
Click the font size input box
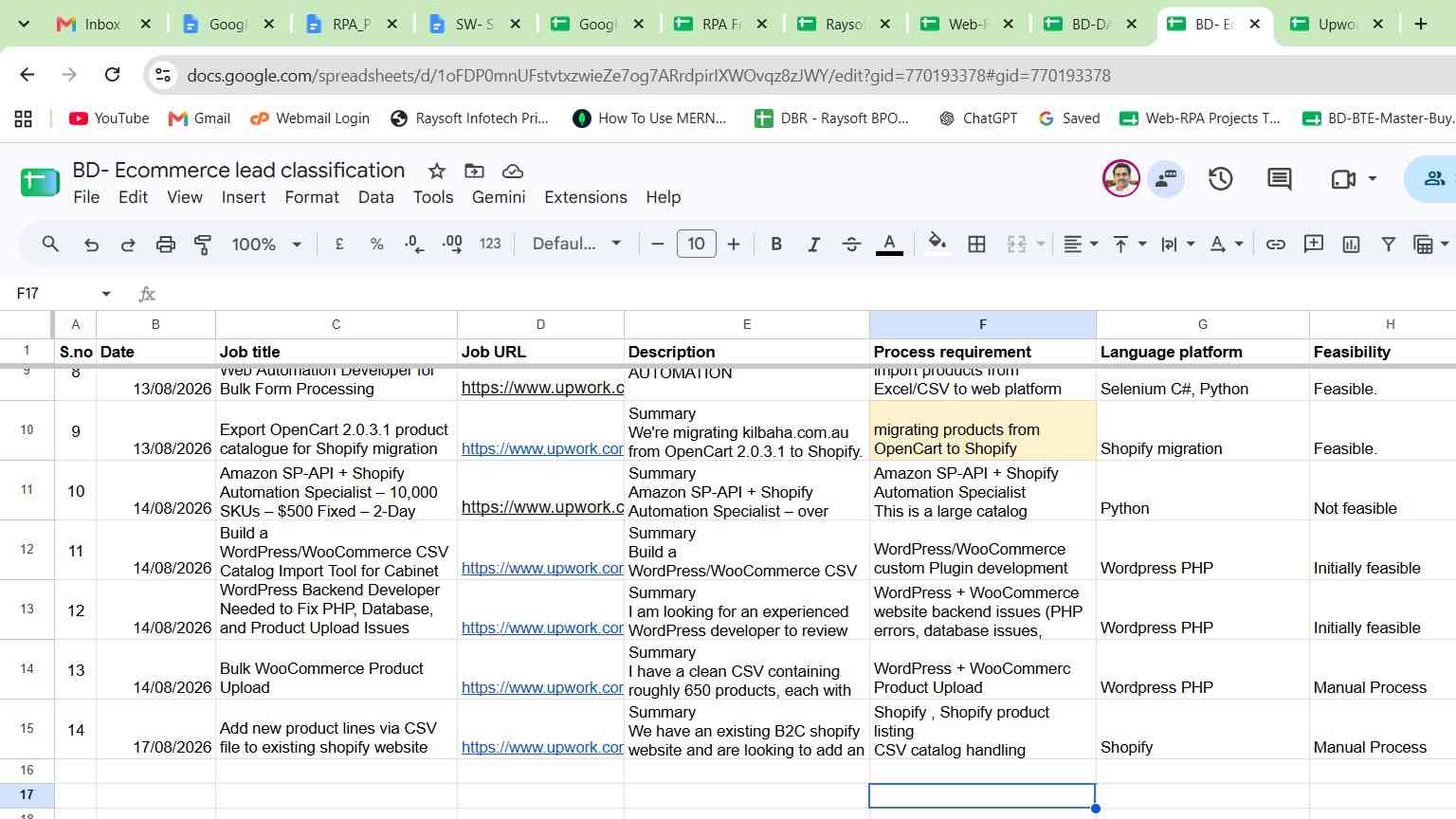click(x=696, y=245)
